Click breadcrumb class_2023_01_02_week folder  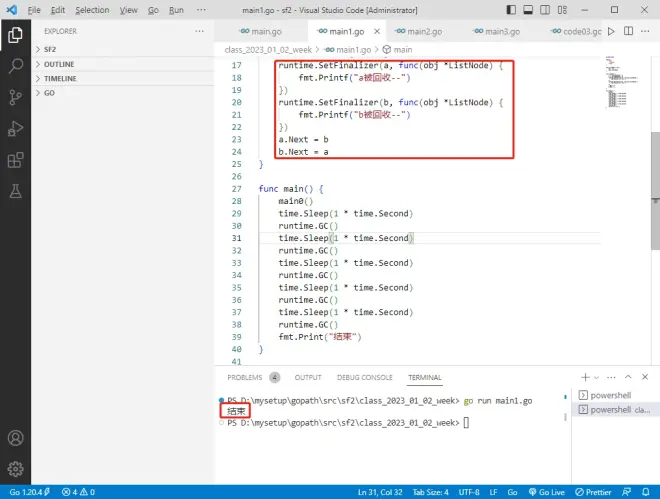point(268,50)
